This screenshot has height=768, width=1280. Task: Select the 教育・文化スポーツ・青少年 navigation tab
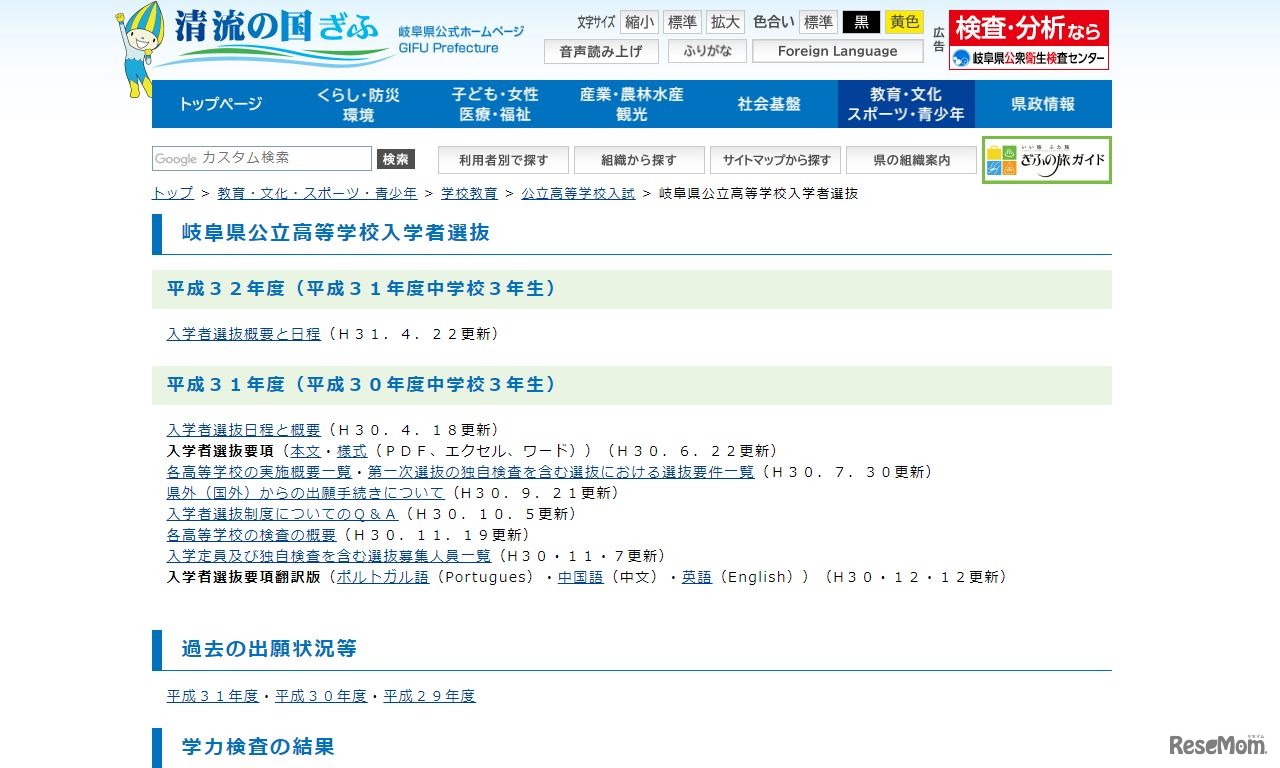[905, 103]
